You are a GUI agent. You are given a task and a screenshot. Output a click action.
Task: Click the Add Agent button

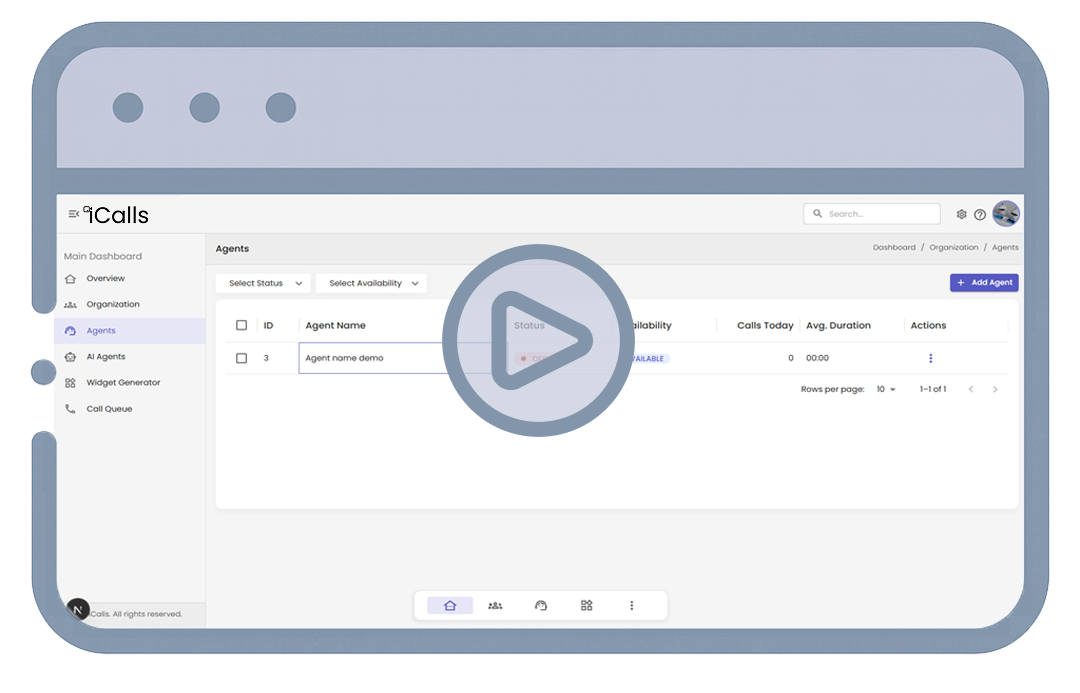[x=984, y=283]
